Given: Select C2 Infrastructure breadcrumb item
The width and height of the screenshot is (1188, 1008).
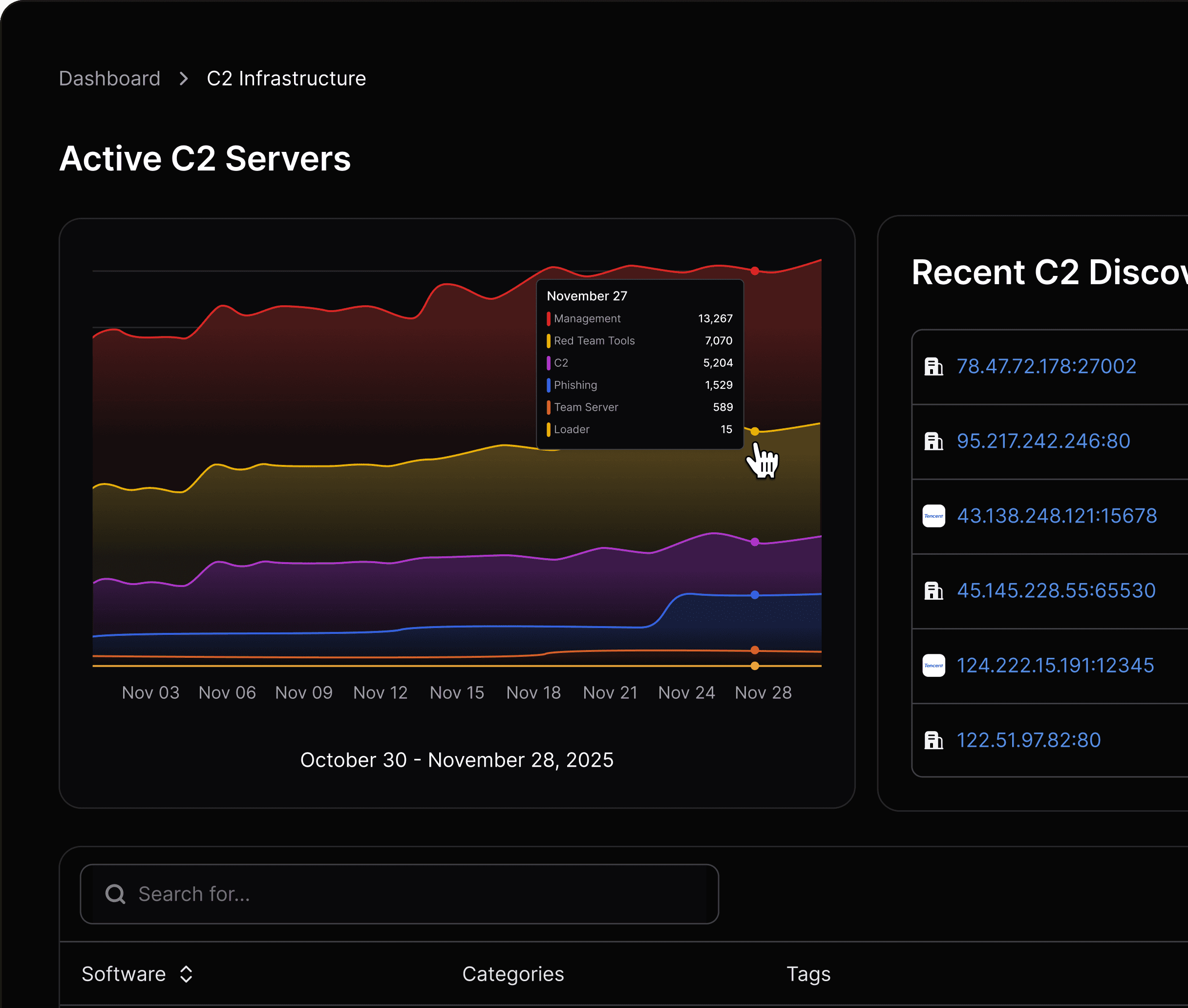Looking at the screenshot, I should [x=286, y=79].
